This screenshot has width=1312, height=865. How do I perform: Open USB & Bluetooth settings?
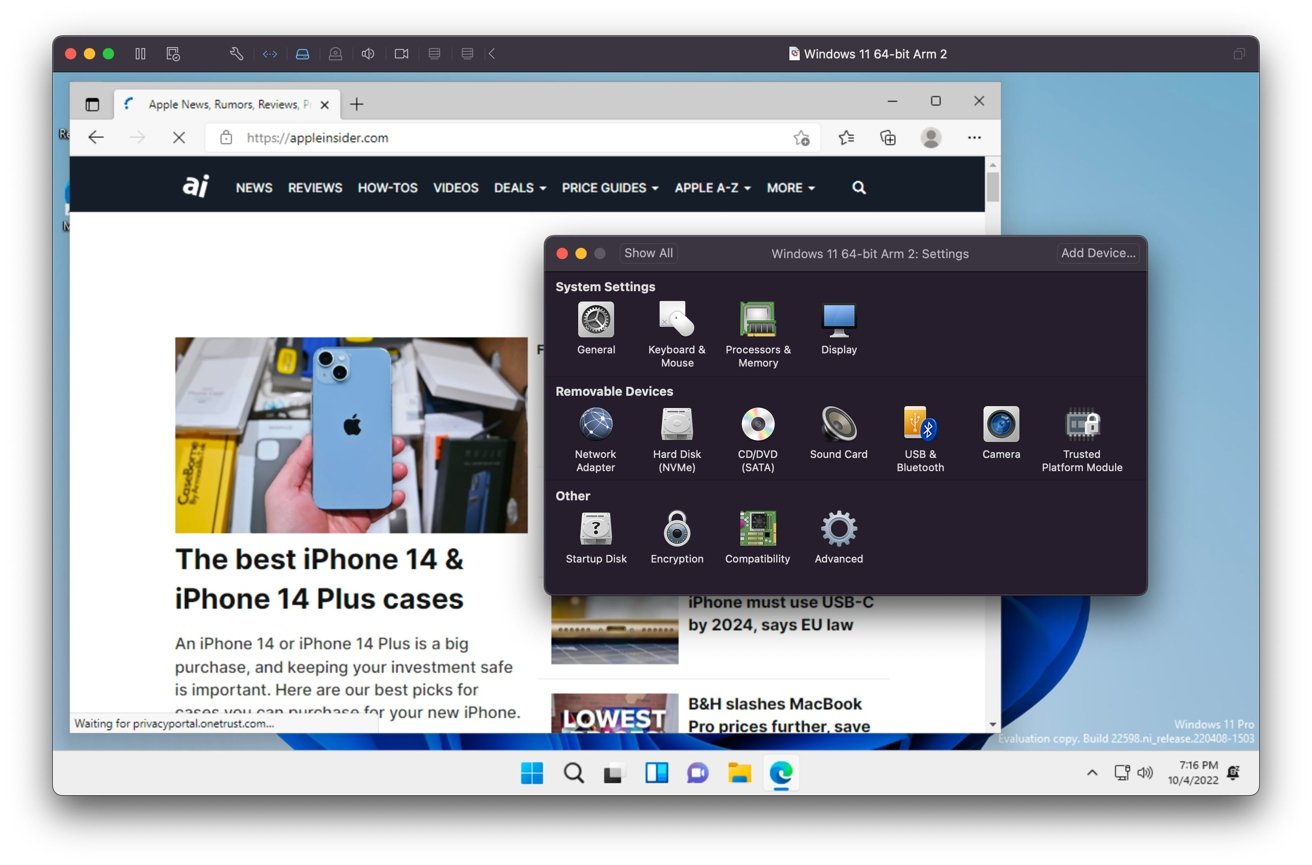[x=920, y=425]
